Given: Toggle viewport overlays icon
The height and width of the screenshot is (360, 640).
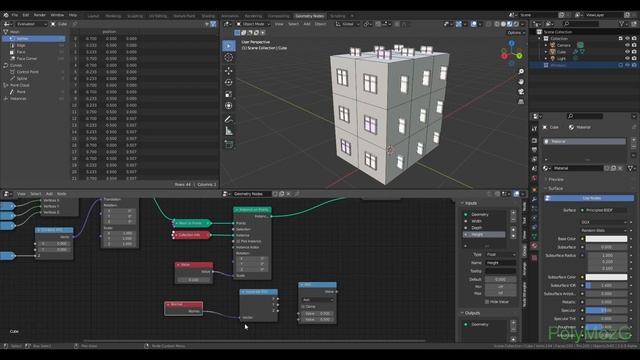Looking at the screenshot, I should [473, 24].
